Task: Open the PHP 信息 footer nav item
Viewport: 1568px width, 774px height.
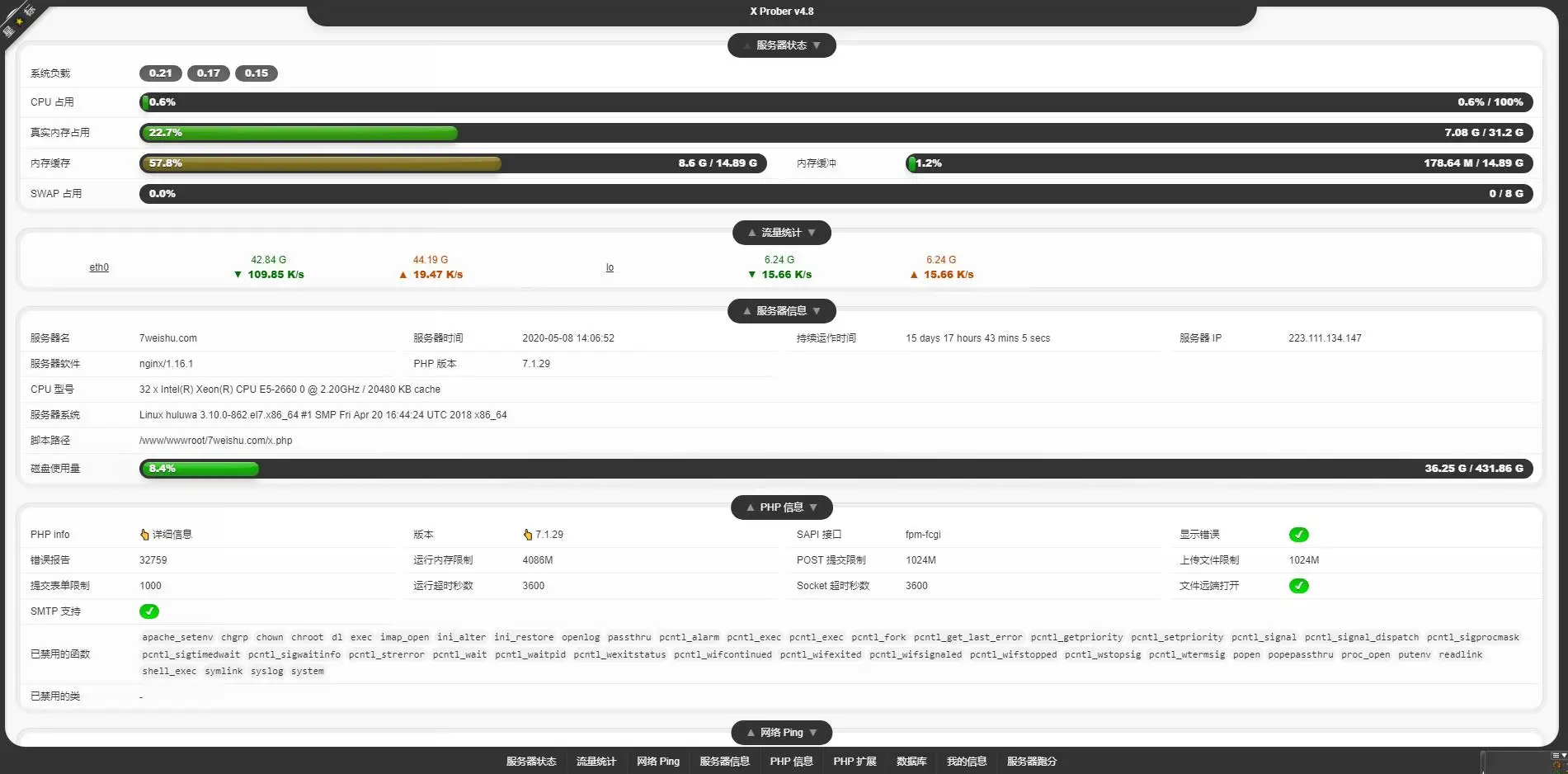Action: coord(792,762)
